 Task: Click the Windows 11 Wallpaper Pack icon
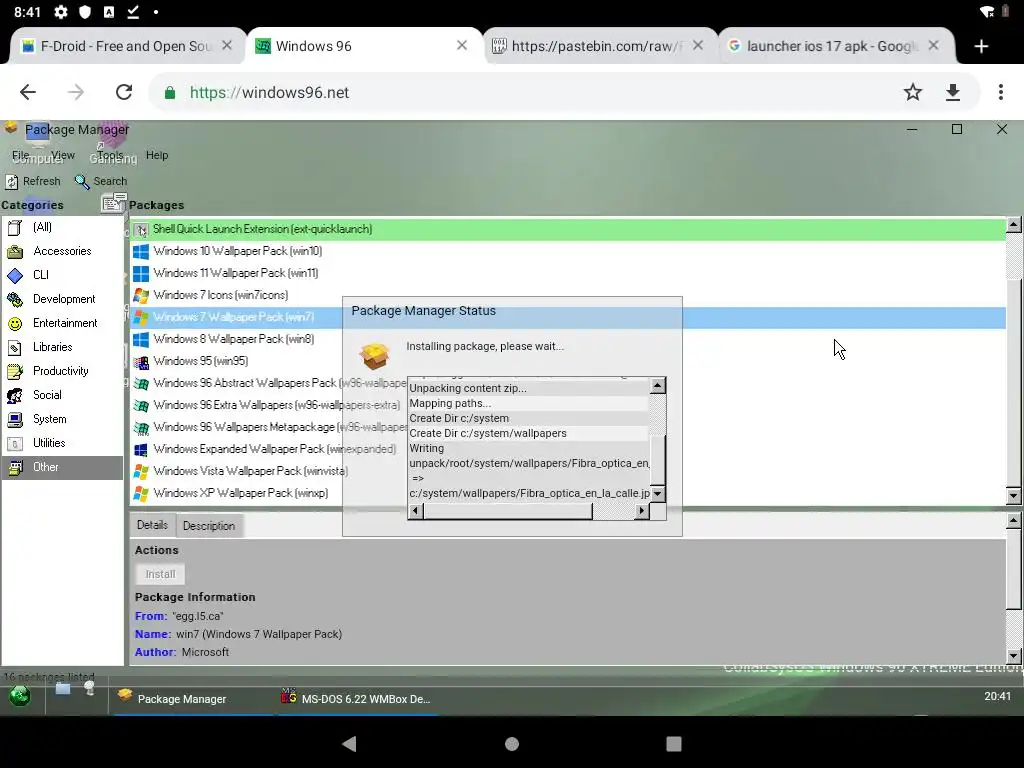140,274
